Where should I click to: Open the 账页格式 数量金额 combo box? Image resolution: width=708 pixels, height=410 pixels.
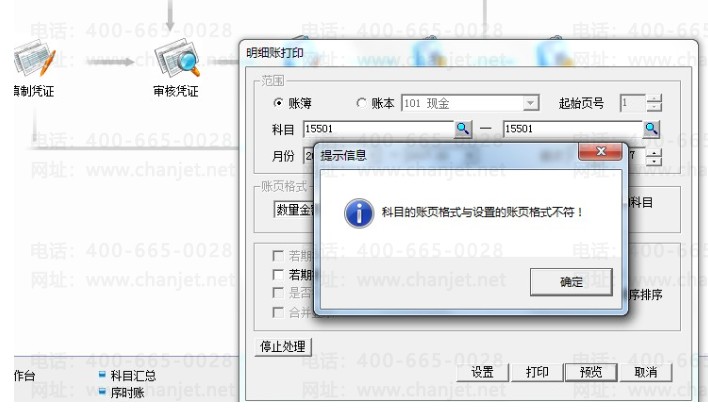pos(295,210)
